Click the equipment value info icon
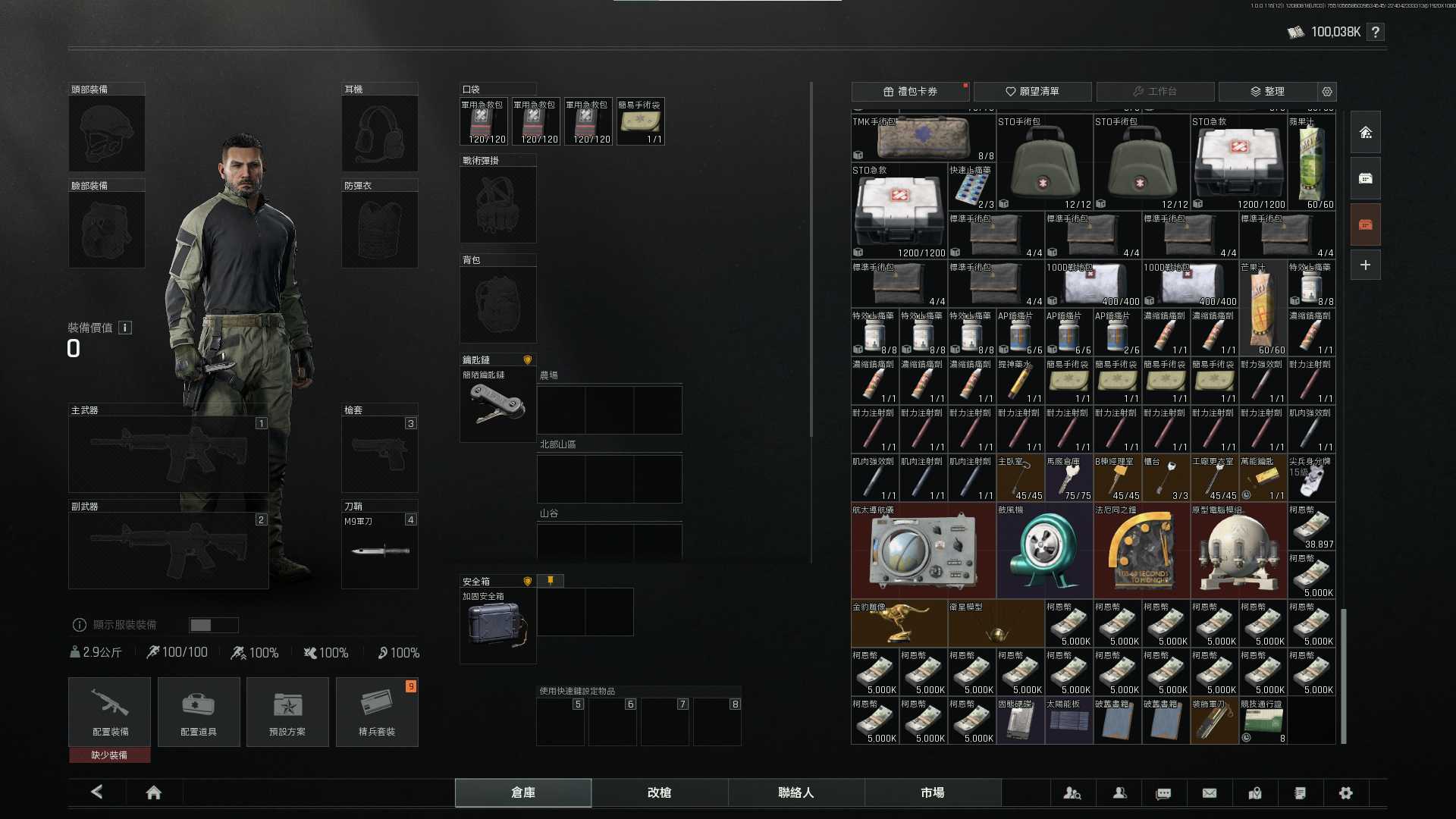The height and width of the screenshot is (819, 1456). point(125,328)
